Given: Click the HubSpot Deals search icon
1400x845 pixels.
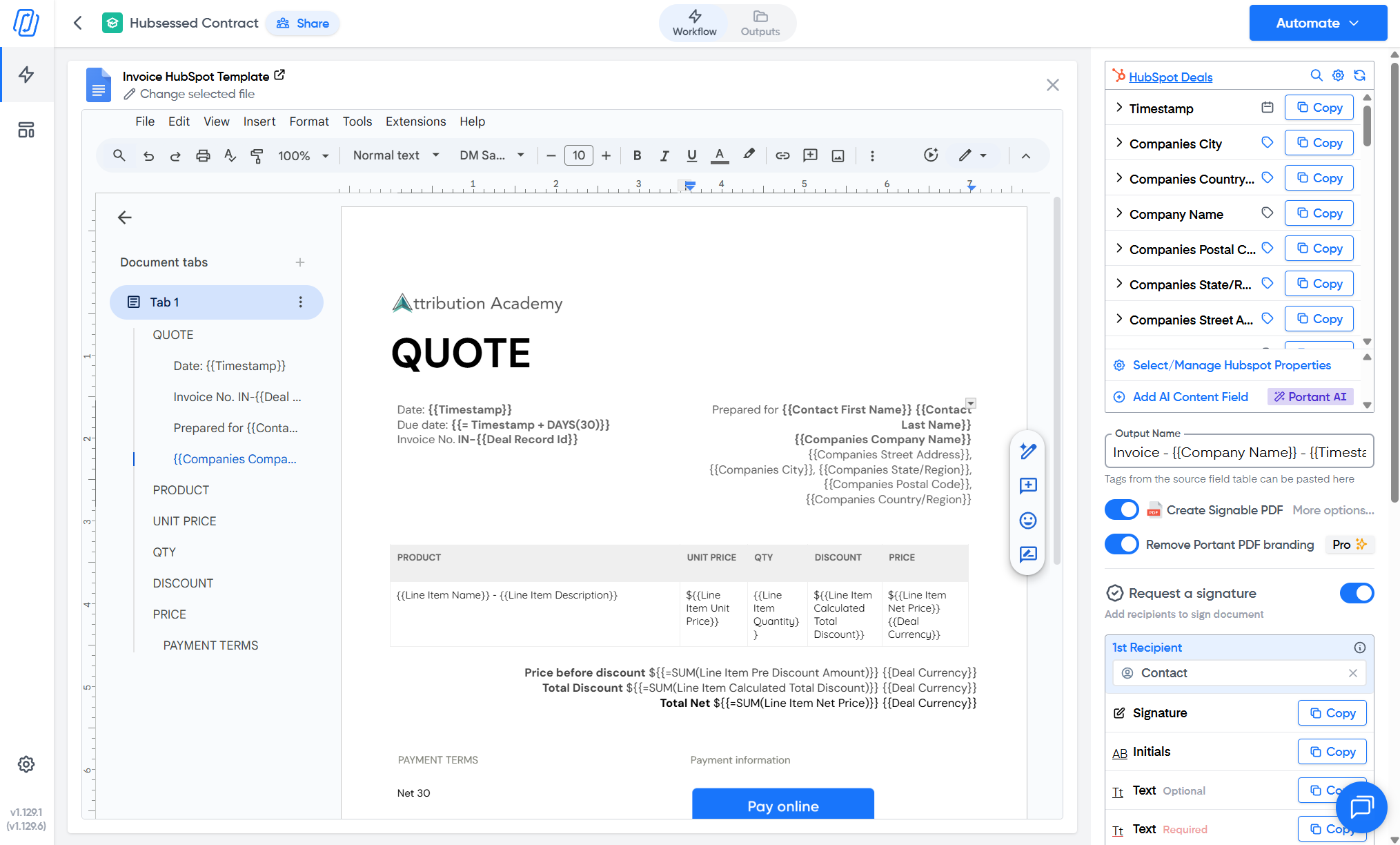Looking at the screenshot, I should 1316,76.
